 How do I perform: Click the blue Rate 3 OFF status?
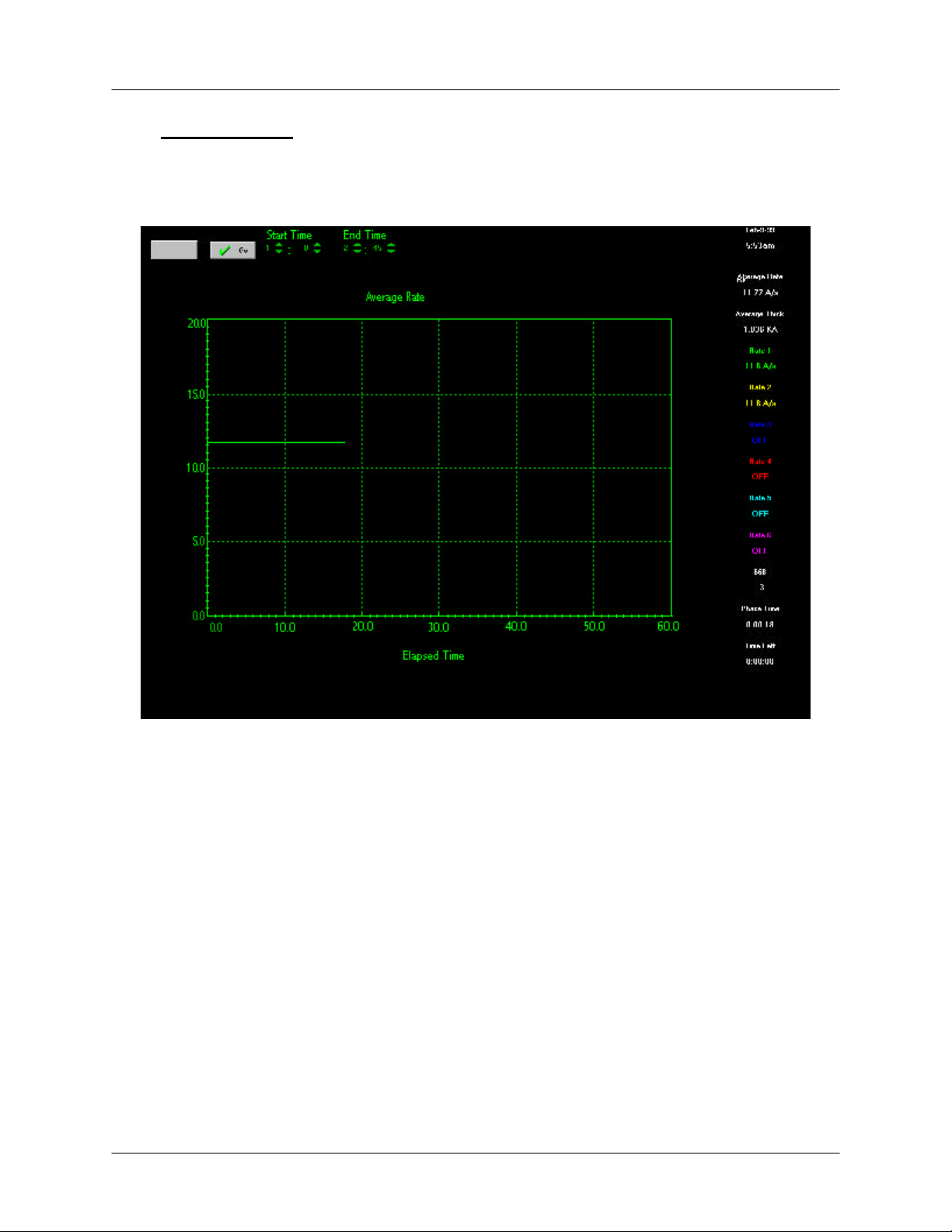(x=759, y=440)
